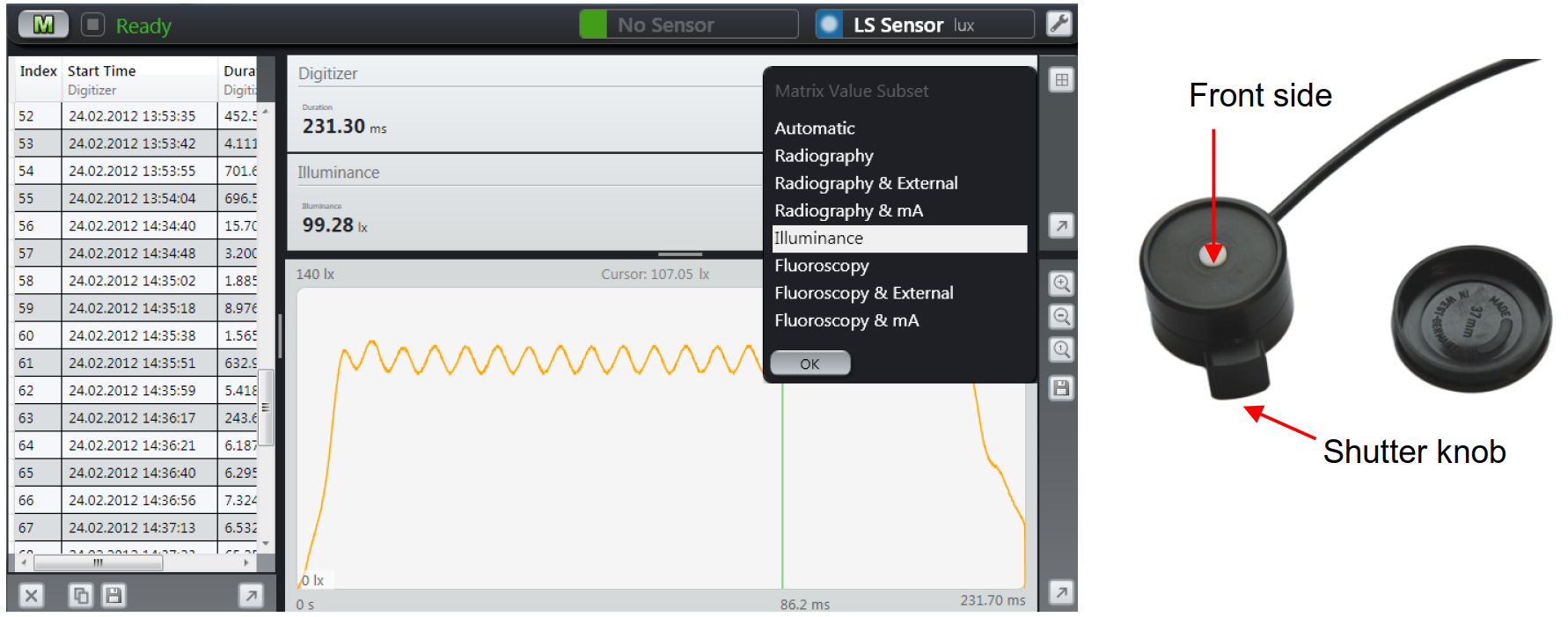Click the green M menu button
Screen dimensions: 1568x617
click(42, 25)
